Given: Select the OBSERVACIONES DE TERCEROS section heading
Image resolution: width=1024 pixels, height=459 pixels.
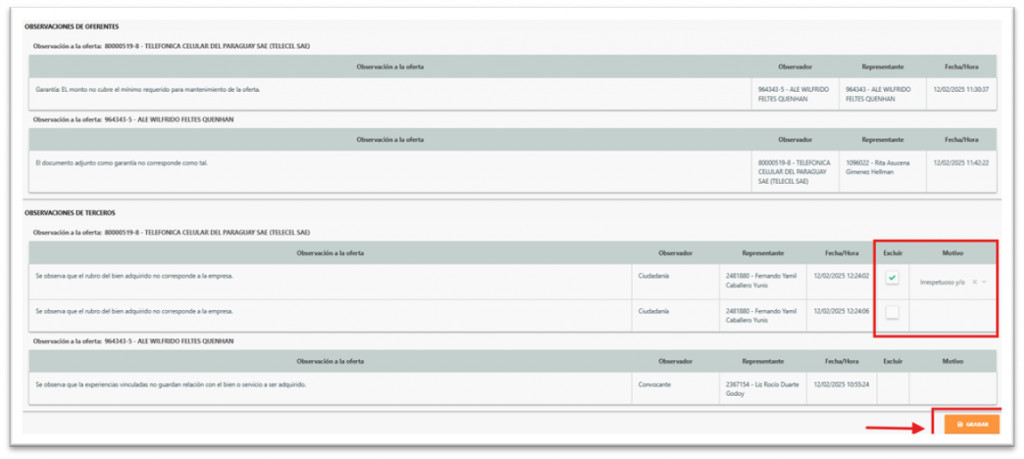Looking at the screenshot, I should [69, 213].
